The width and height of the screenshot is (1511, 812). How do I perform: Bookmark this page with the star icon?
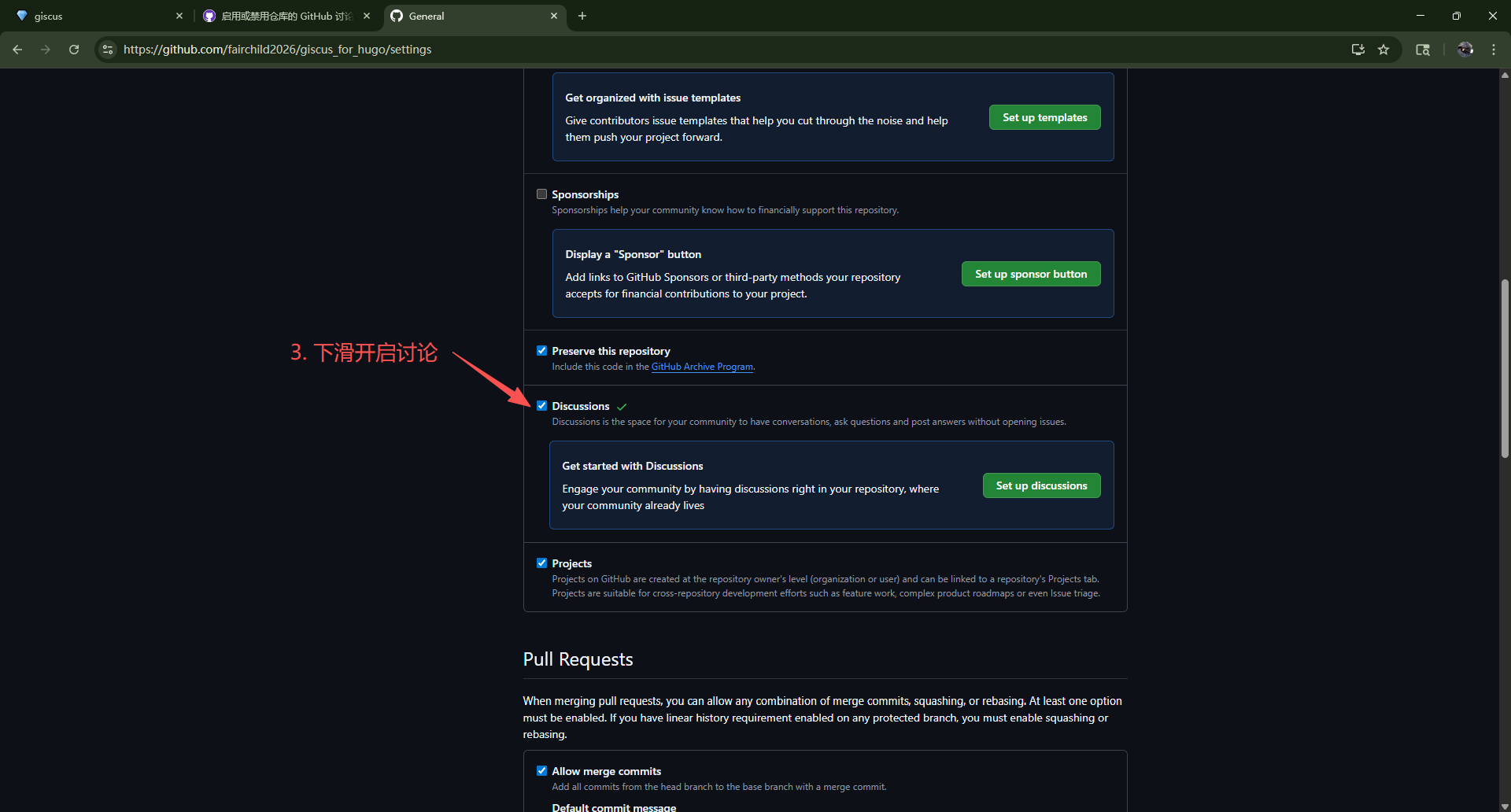coord(1384,50)
